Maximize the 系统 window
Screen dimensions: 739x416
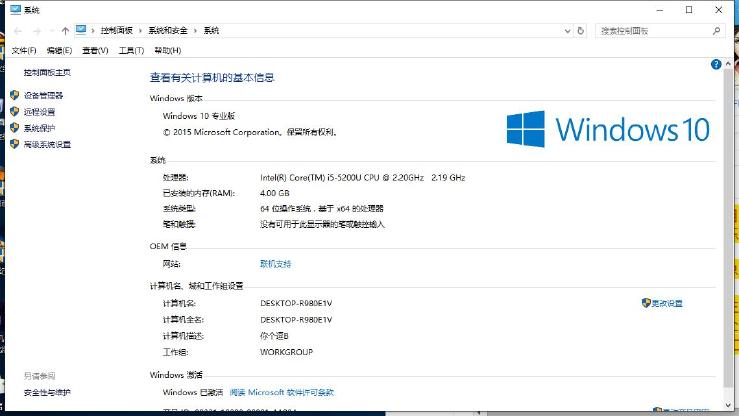coord(689,10)
